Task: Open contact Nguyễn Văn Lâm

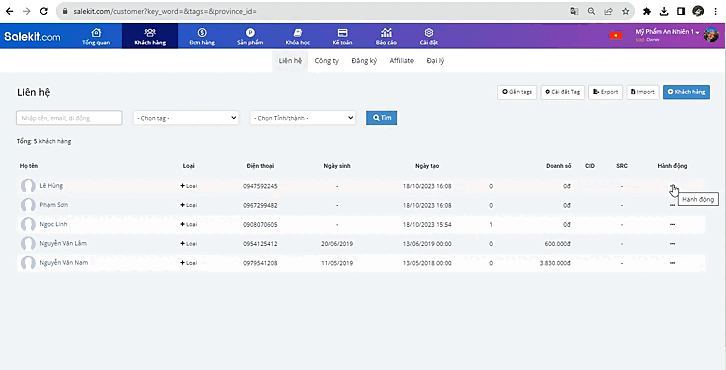Action: point(63,243)
